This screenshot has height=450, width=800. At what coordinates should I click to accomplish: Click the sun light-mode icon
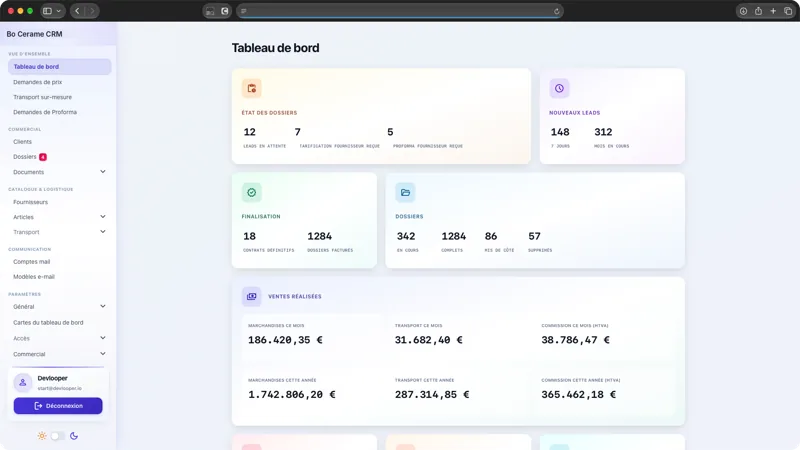click(x=42, y=436)
